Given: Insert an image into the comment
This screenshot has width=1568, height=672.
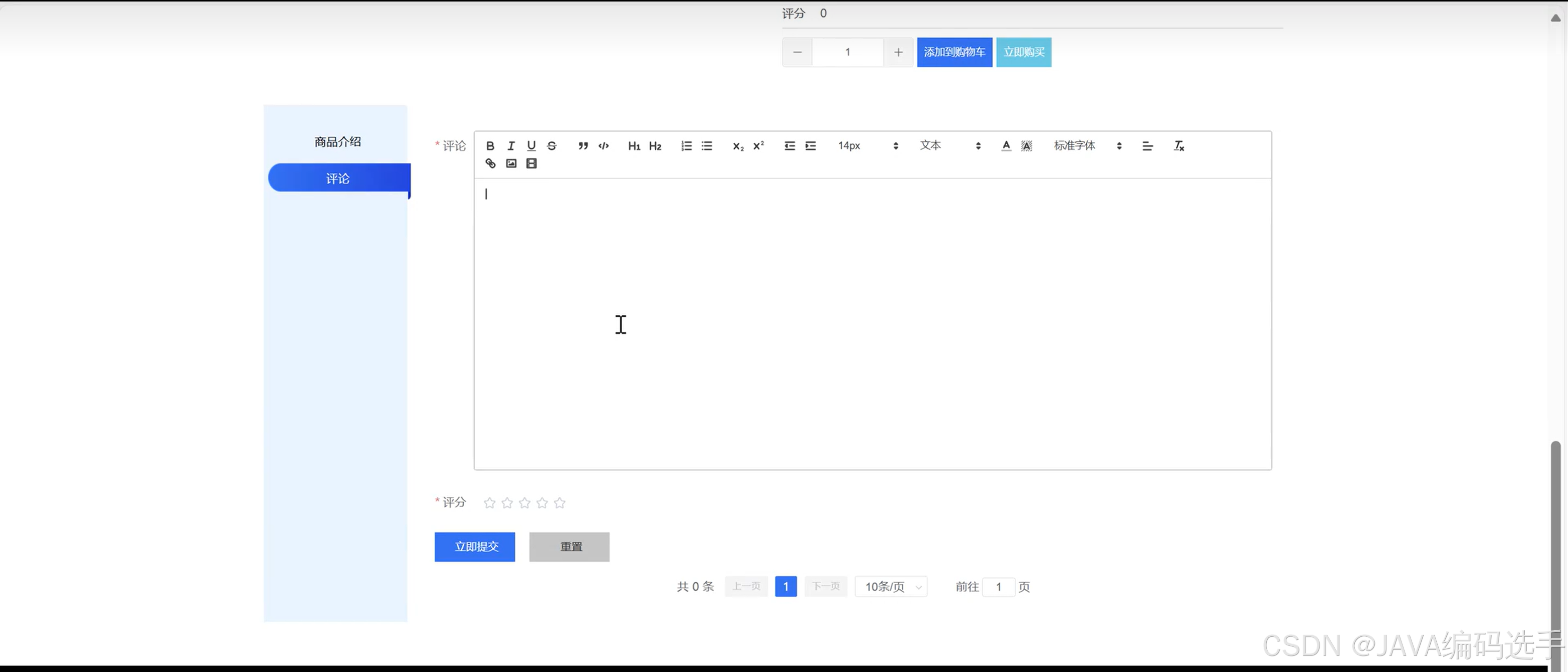Looking at the screenshot, I should [511, 163].
